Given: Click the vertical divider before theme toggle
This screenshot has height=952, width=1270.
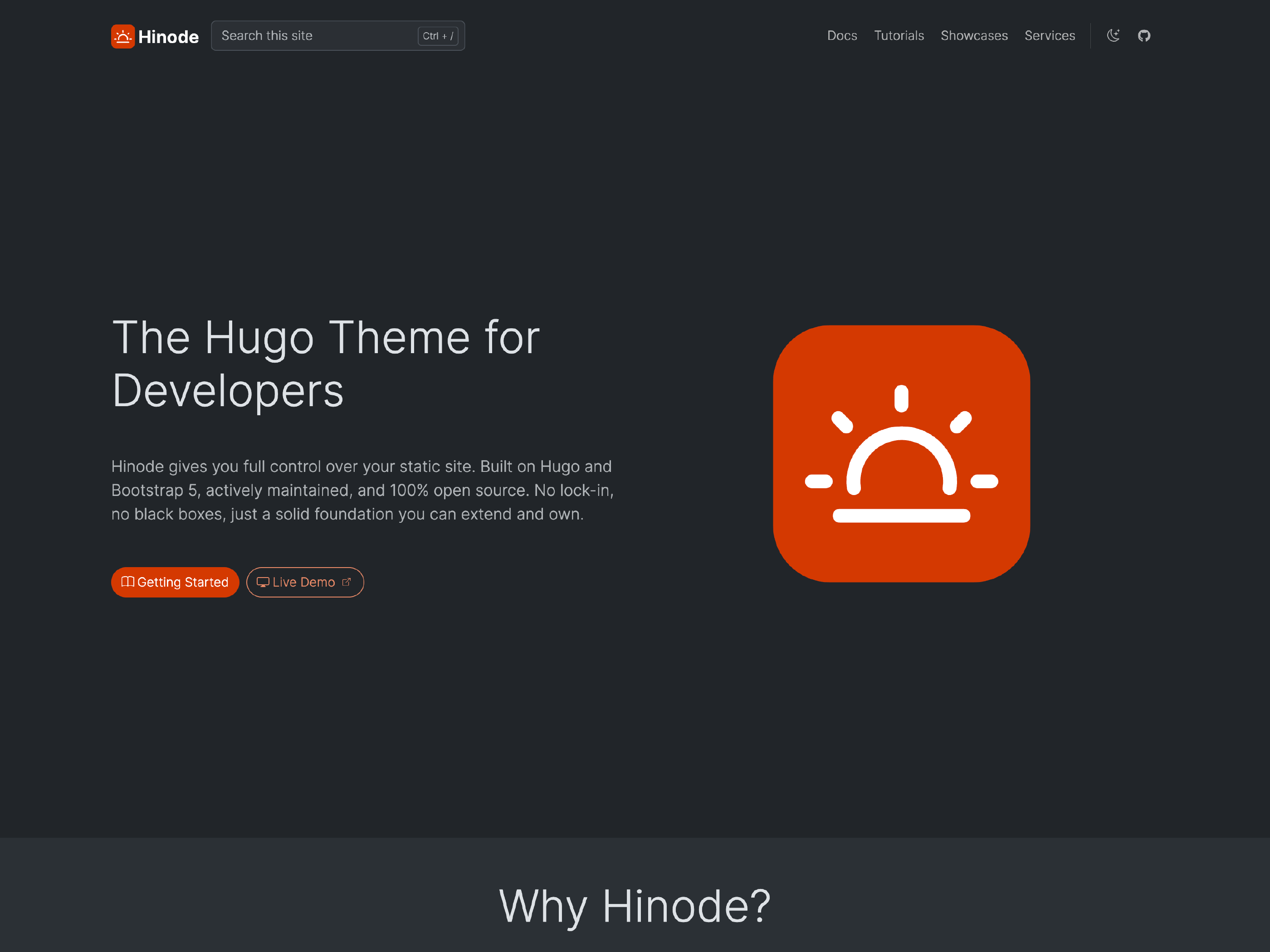Looking at the screenshot, I should click(1090, 35).
